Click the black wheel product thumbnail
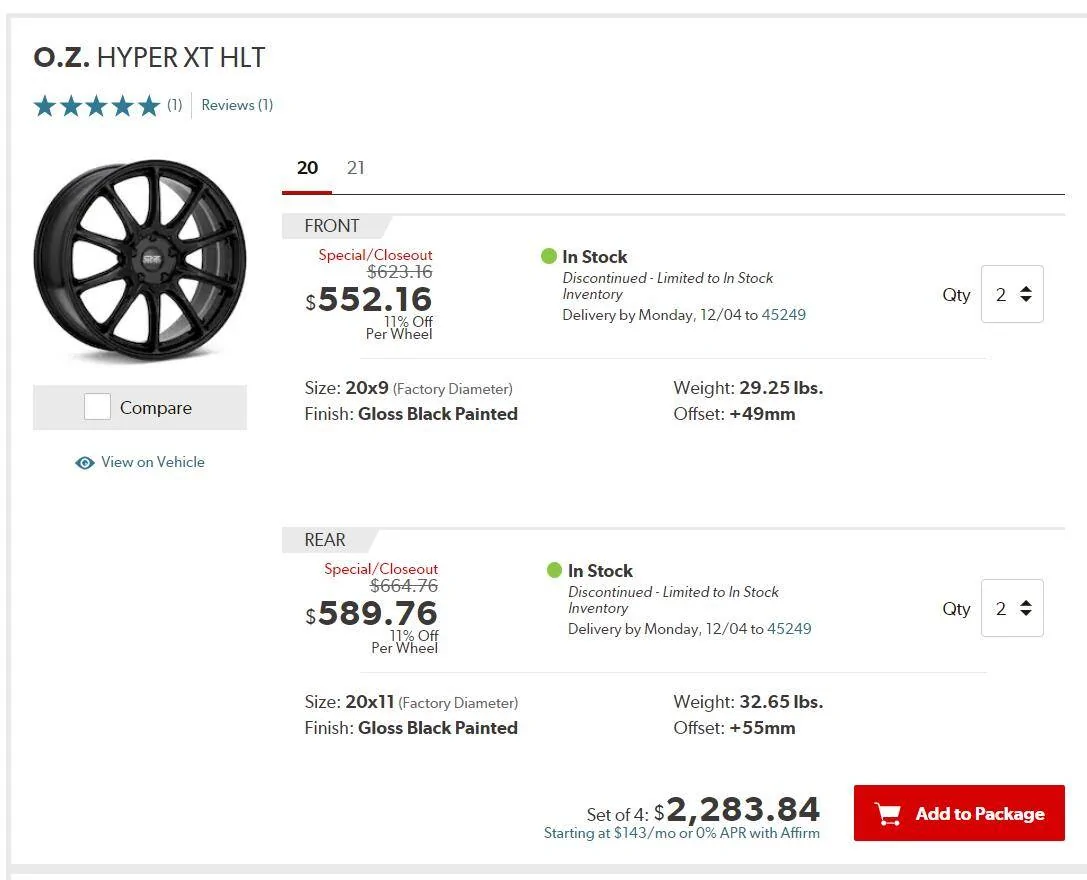Screen dimensions: 1087x880 coord(140,261)
